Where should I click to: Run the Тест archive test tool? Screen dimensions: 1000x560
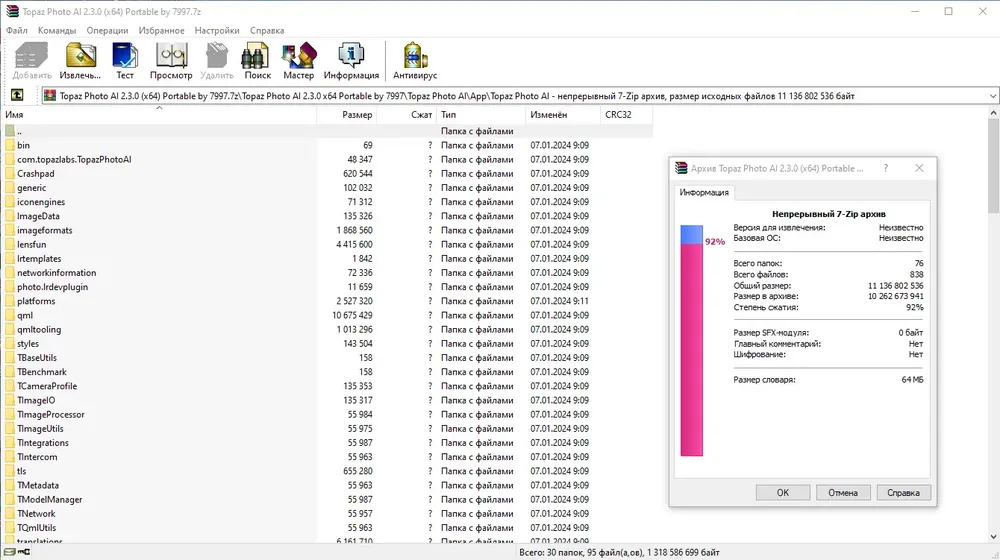(x=125, y=61)
